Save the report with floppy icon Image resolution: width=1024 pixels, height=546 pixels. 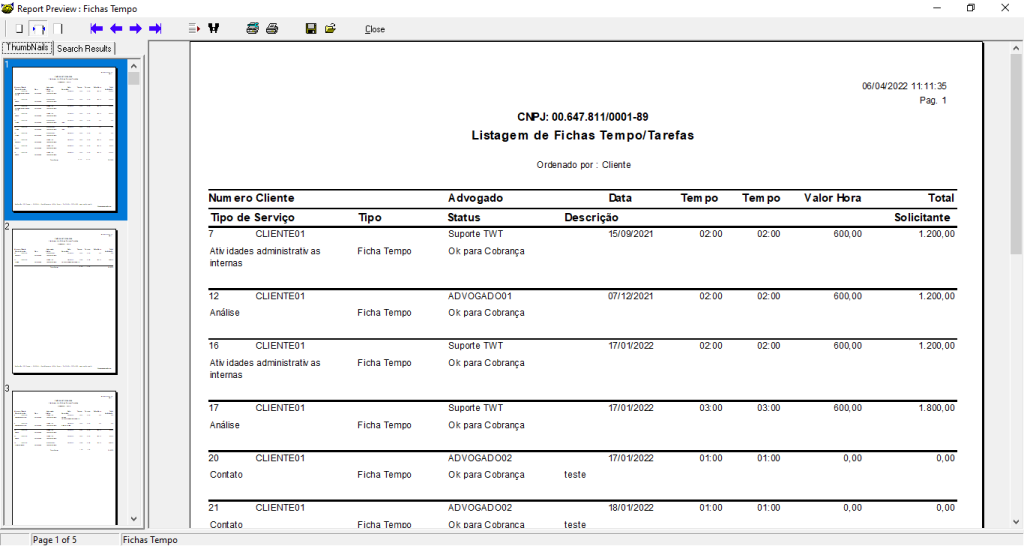[x=311, y=29]
